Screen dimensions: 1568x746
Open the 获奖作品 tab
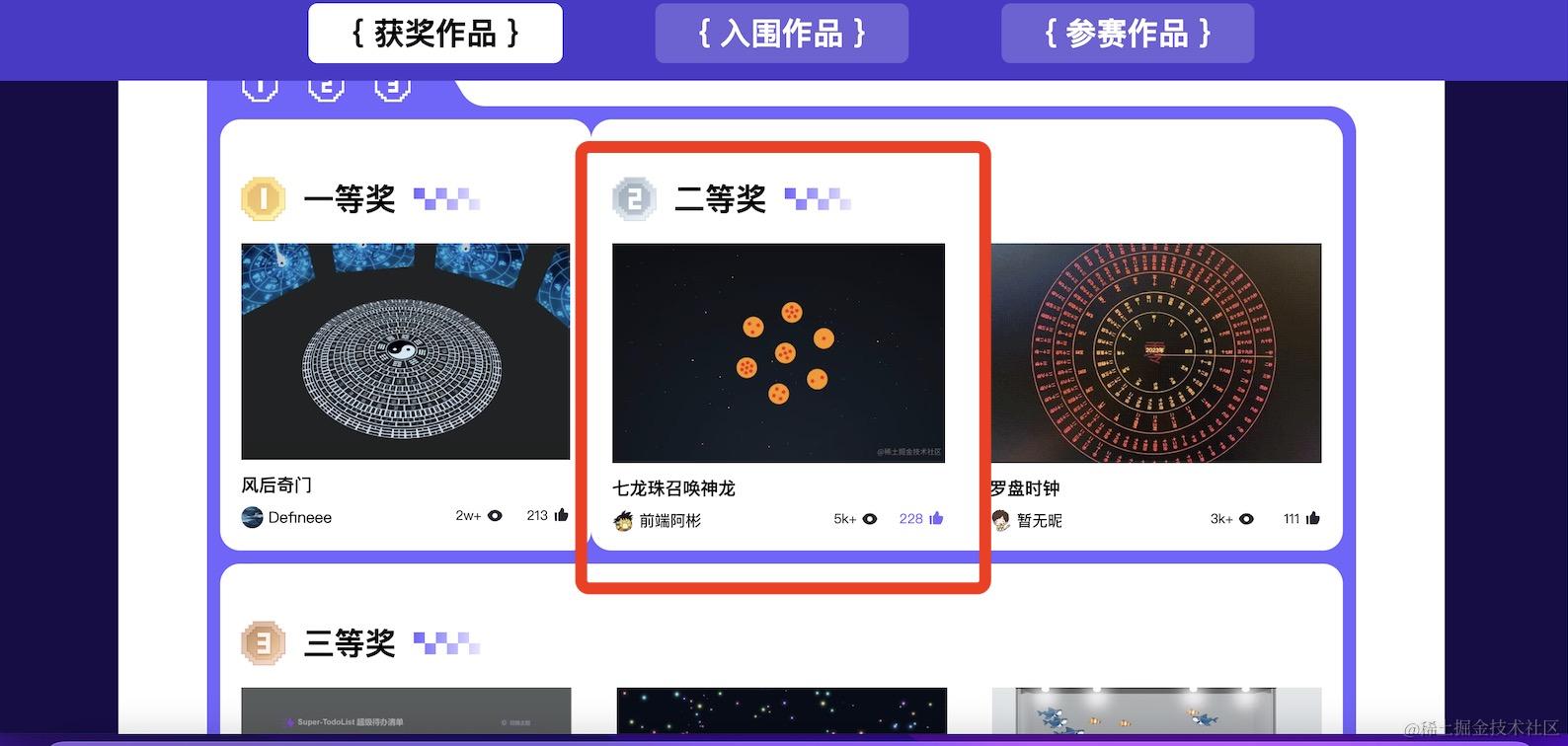pyautogui.click(x=435, y=34)
